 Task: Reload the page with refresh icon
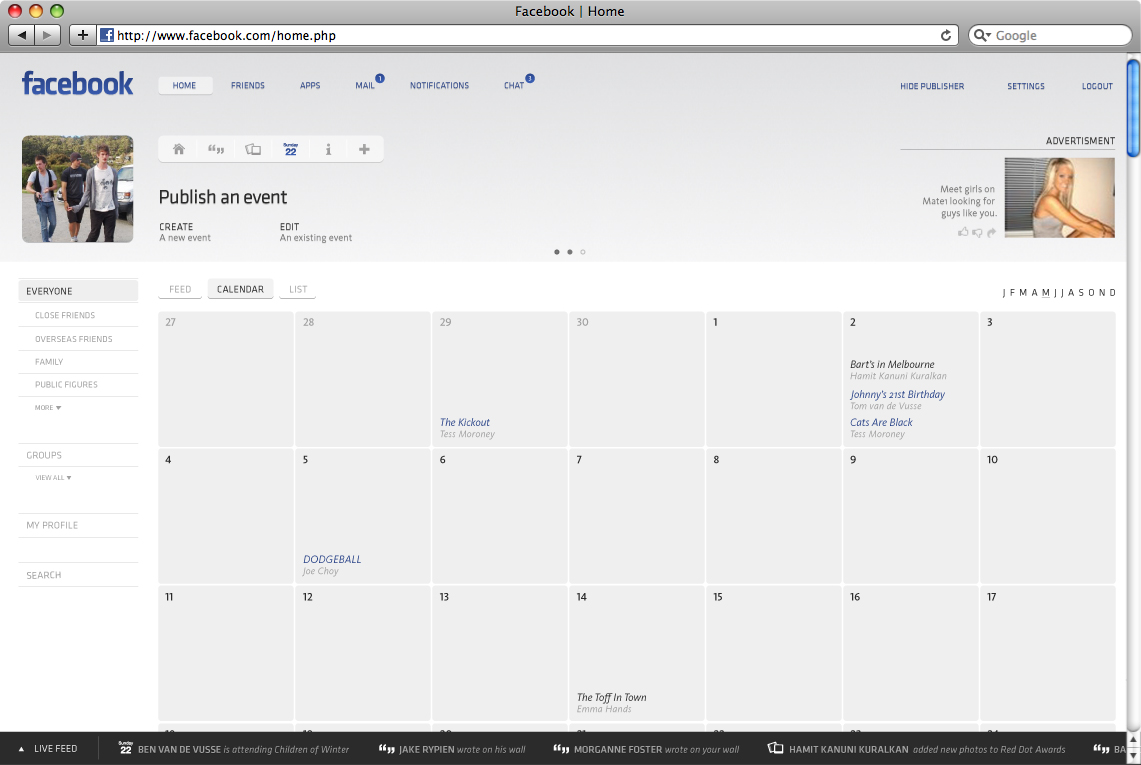click(x=946, y=36)
